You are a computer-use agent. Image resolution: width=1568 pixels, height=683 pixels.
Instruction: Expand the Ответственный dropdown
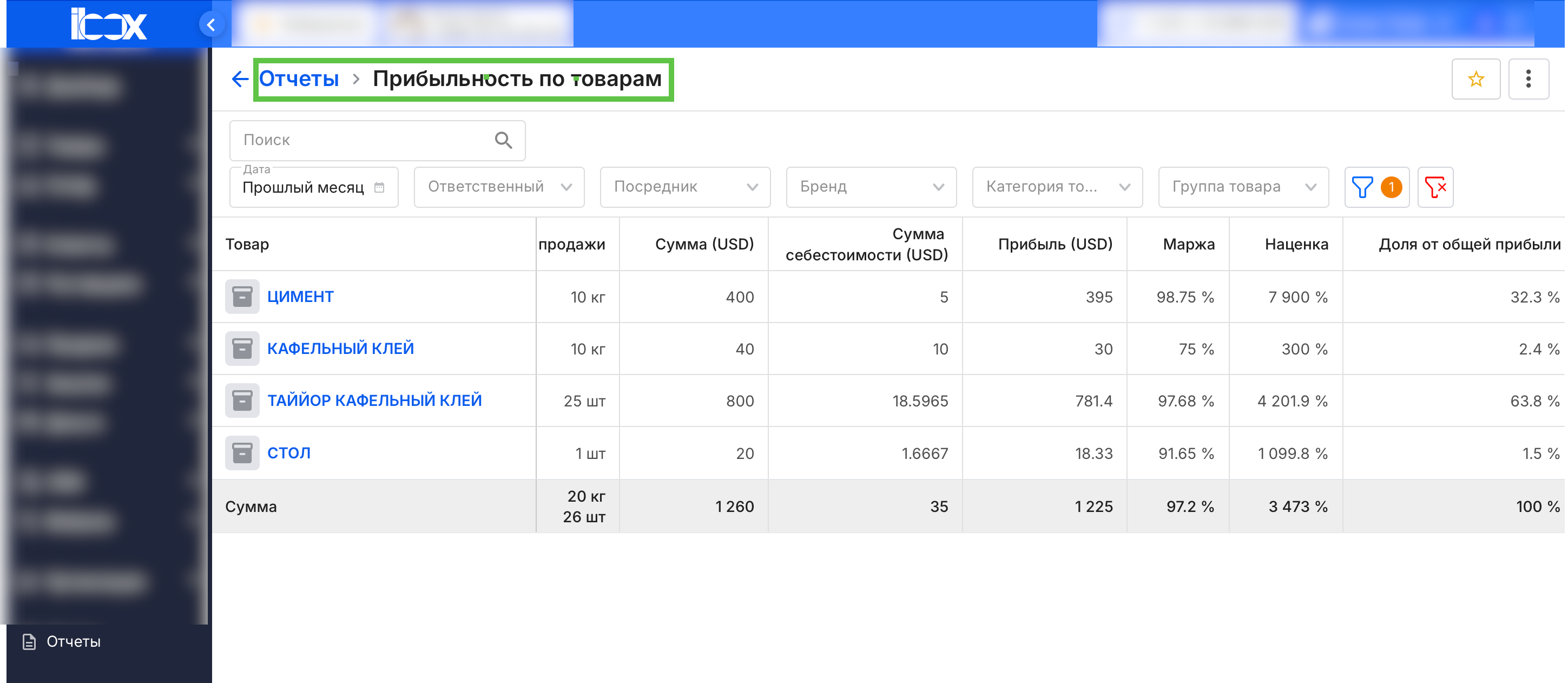(498, 187)
